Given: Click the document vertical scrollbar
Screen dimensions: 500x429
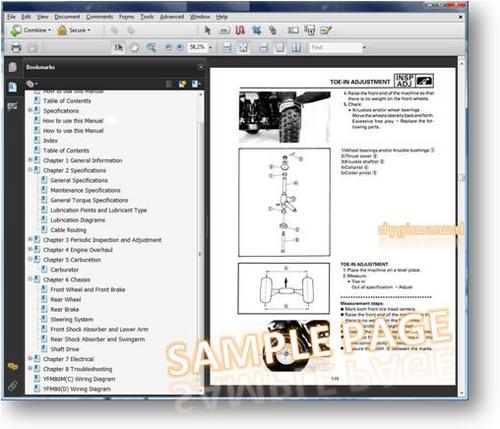Looking at the screenshot, I should click(x=462, y=228).
